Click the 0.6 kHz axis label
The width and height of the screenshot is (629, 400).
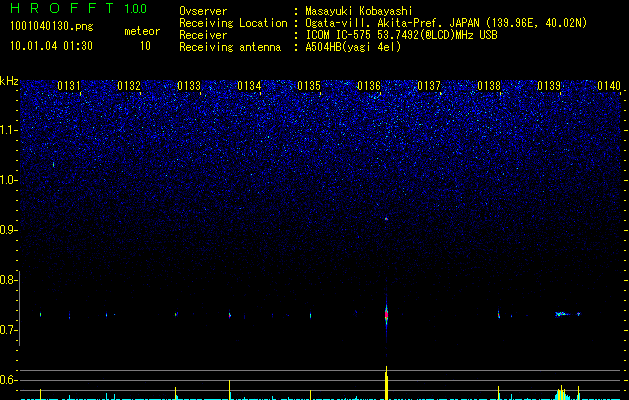click(x=9, y=380)
